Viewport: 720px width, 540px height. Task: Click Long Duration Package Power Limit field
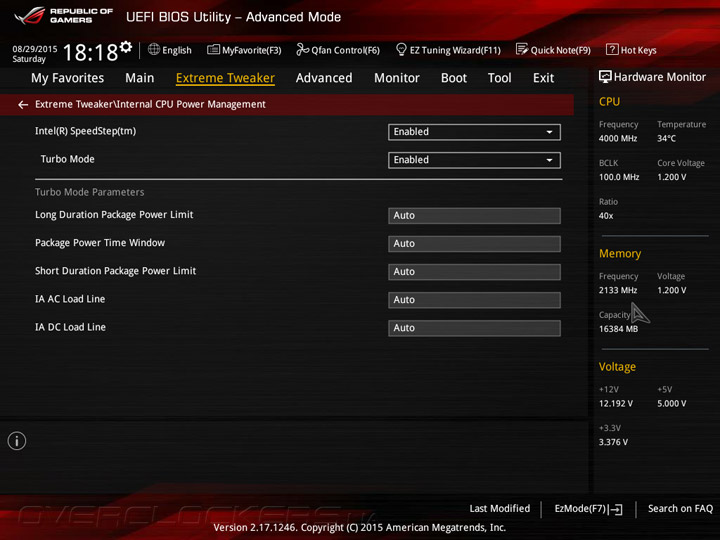tap(474, 216)
